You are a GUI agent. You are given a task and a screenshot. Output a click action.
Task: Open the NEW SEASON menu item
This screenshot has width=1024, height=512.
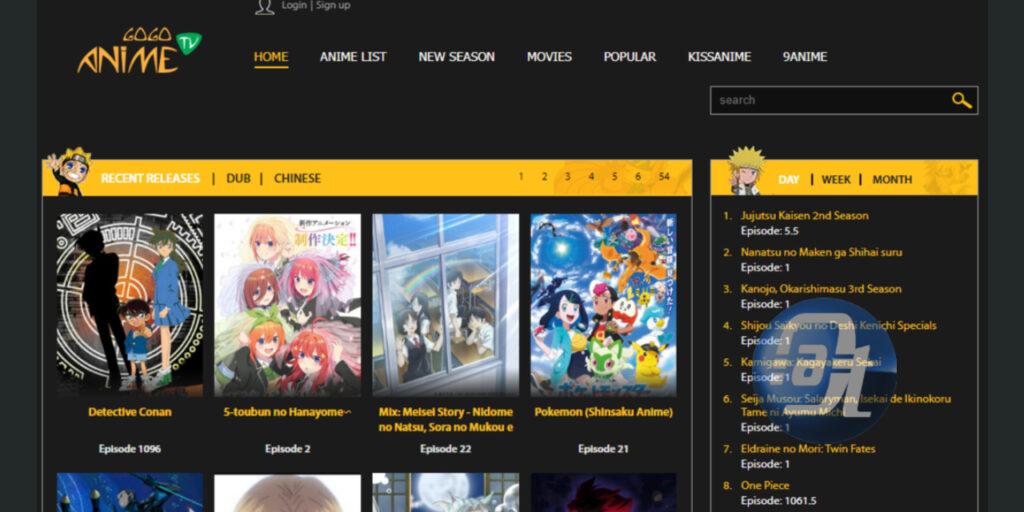[456, 57]
